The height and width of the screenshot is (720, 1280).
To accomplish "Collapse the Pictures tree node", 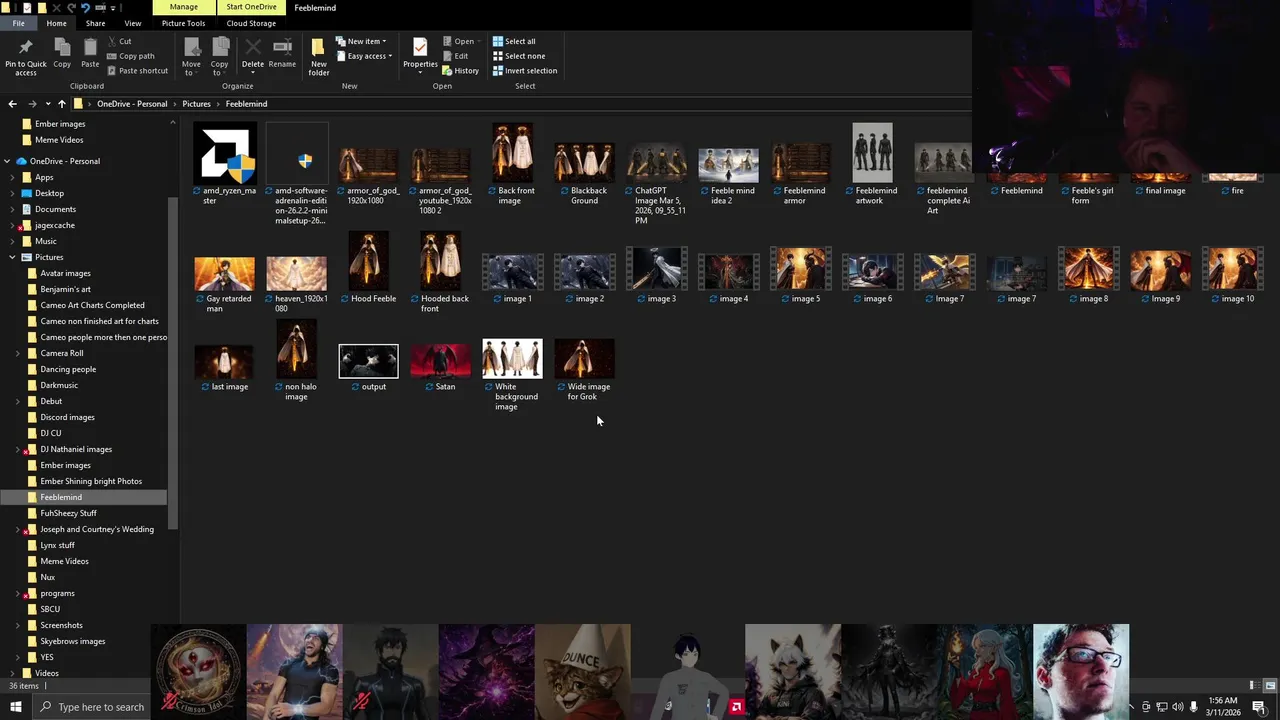I will point(13,257).
